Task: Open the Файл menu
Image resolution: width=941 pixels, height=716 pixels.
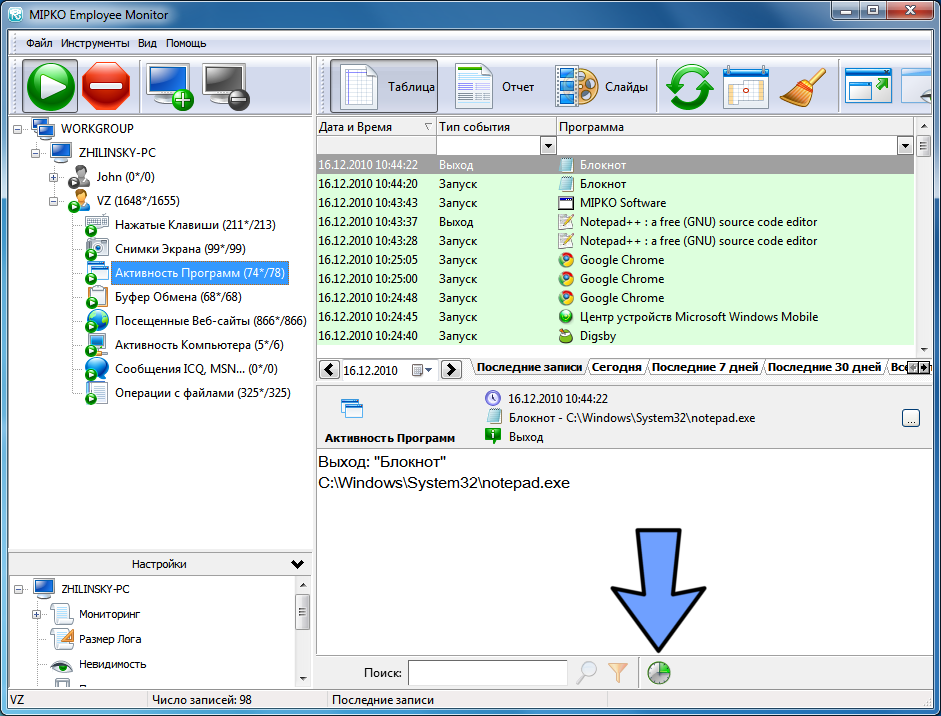Action: (x=39, y=43)
